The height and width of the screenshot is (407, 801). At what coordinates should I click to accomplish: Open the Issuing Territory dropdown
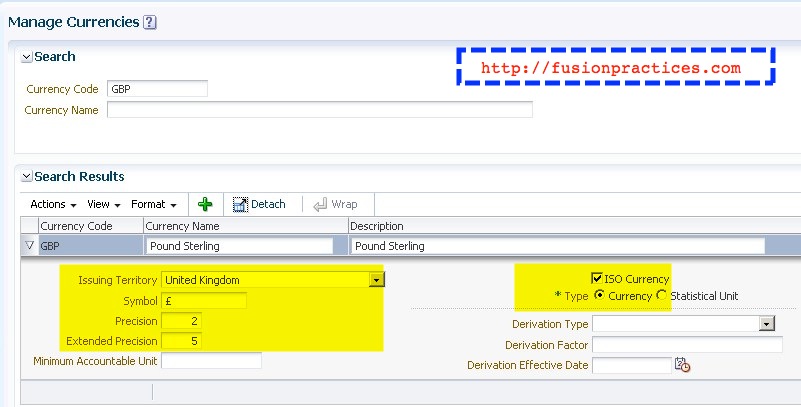tap(377, 280)
